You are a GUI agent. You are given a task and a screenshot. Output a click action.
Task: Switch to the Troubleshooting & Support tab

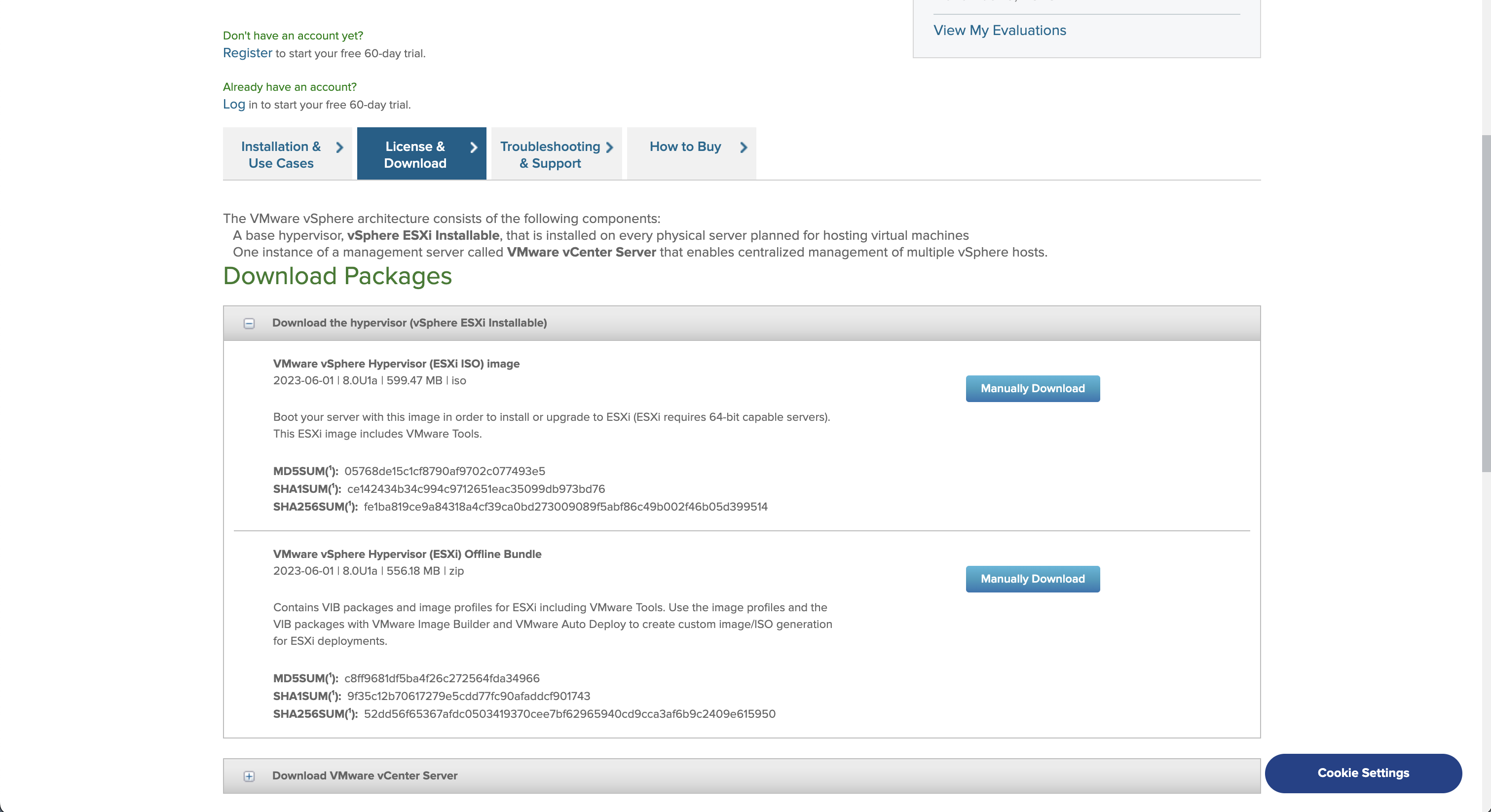tap(550, 154)
